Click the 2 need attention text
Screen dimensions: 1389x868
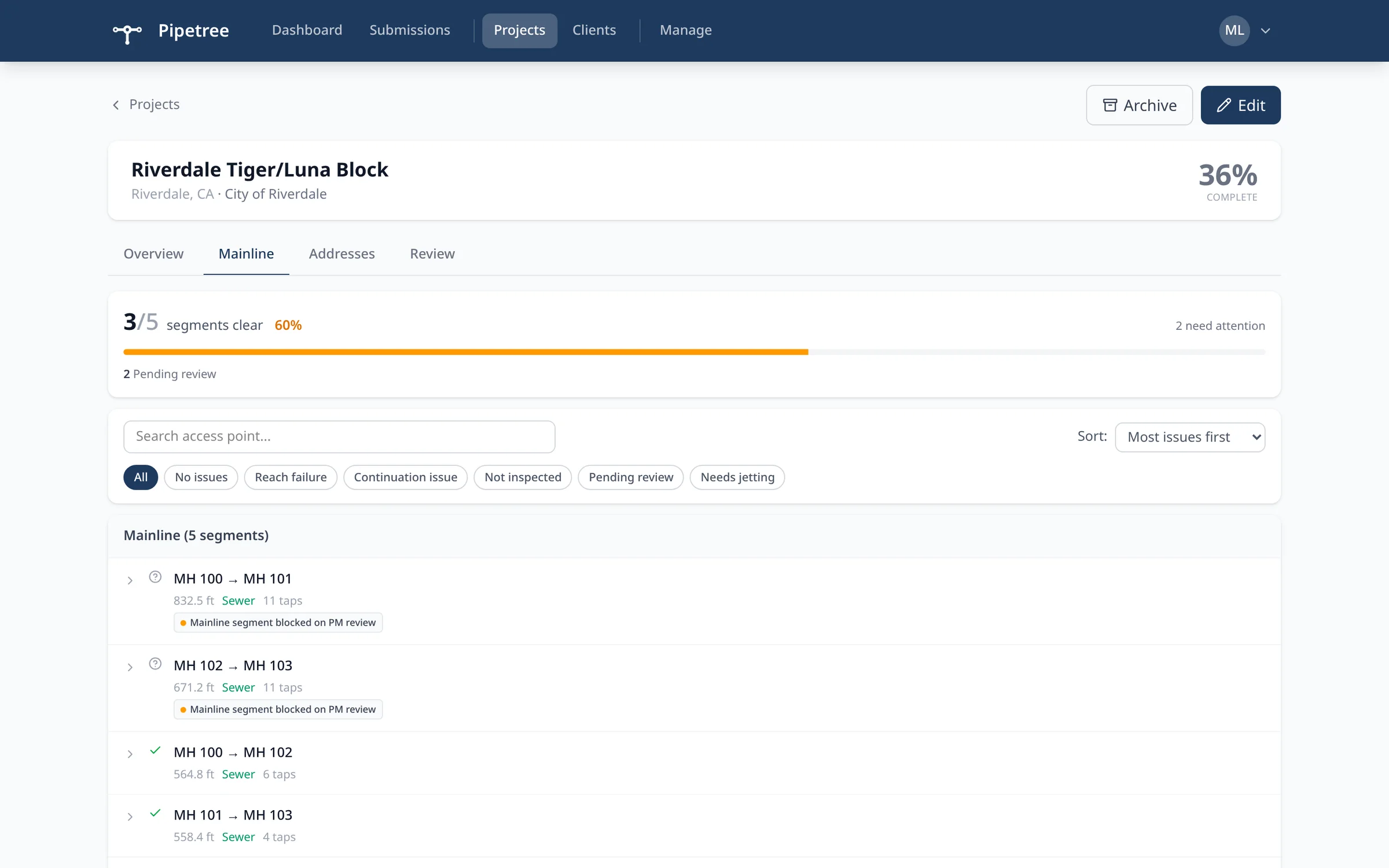tap(1220, 326)
